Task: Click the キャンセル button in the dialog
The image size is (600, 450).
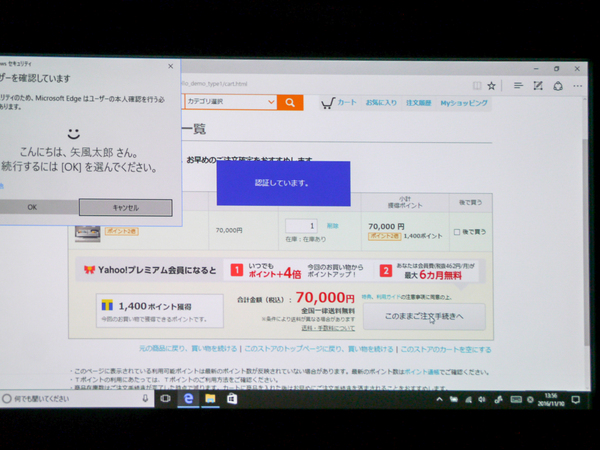Action: (126, 208)
